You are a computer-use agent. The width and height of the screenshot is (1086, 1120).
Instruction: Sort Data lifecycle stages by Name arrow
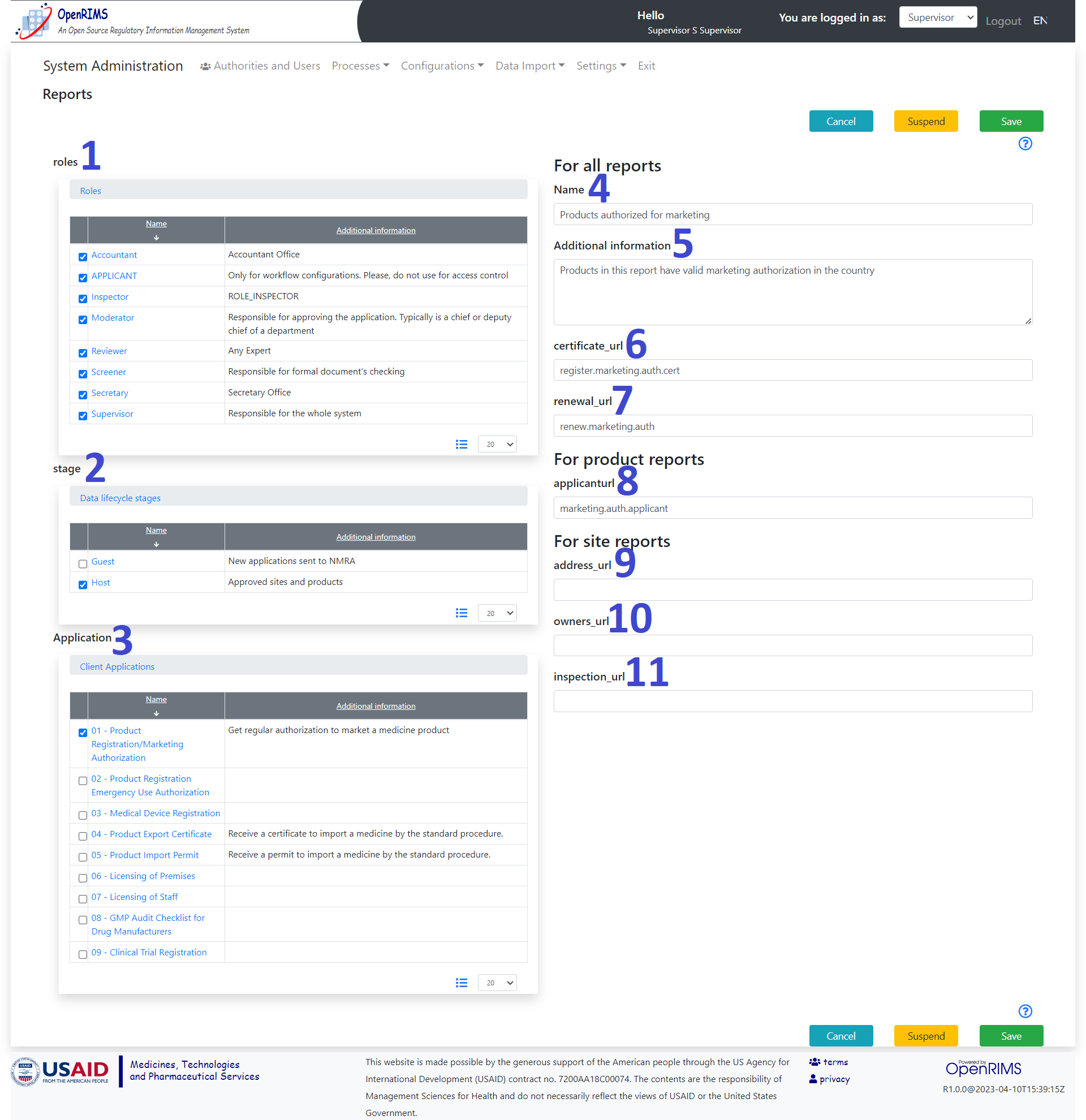156,544
